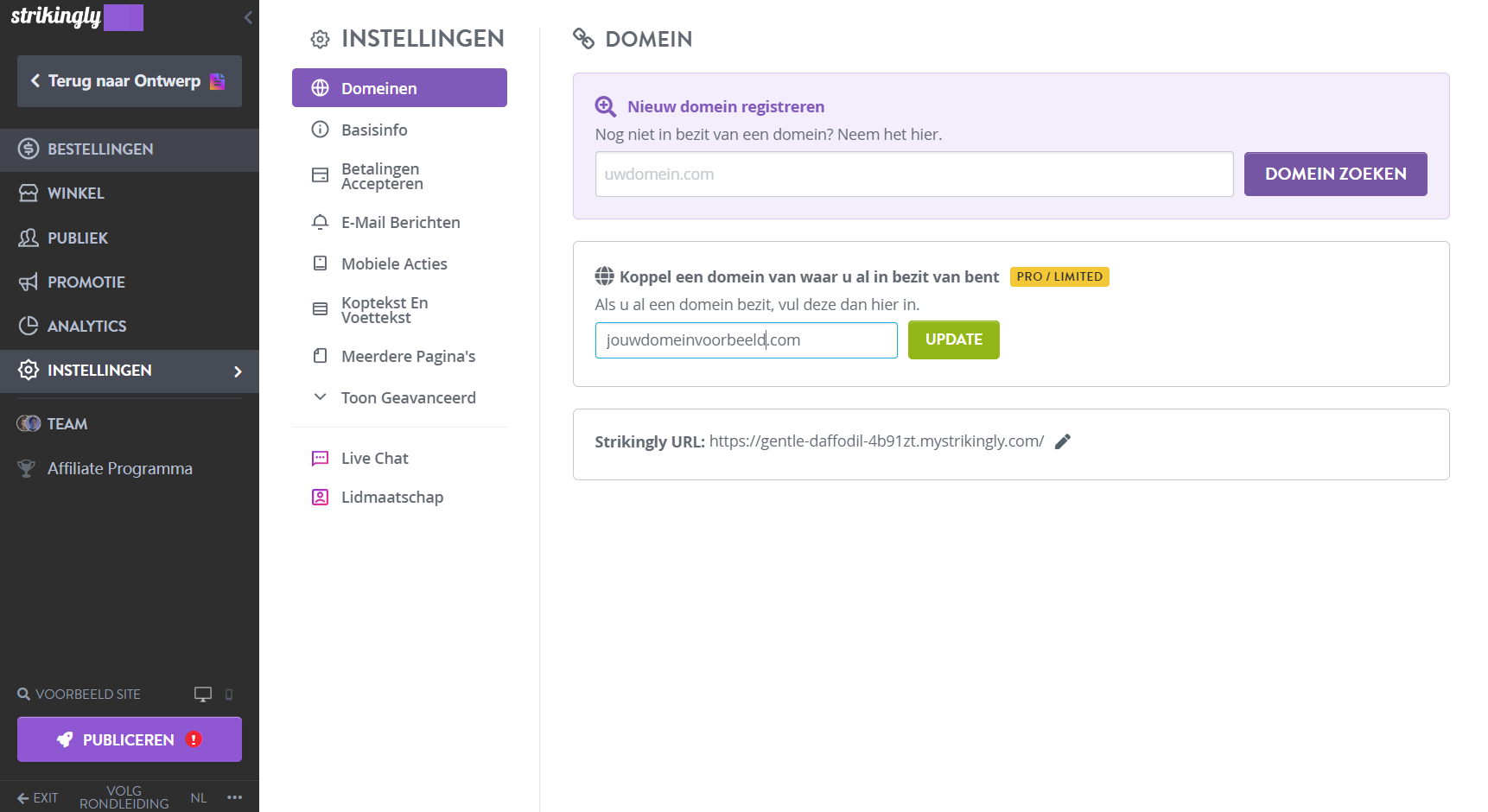Switch to mobile preview icon
1488x812 pixels.
pyautogui.click(x=229, y=695)
